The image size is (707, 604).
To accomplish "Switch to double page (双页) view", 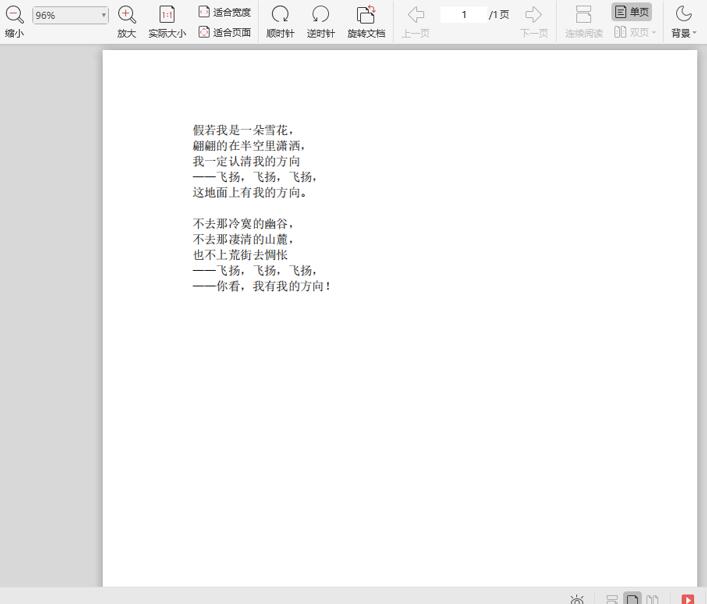I will tap(631, 32).
